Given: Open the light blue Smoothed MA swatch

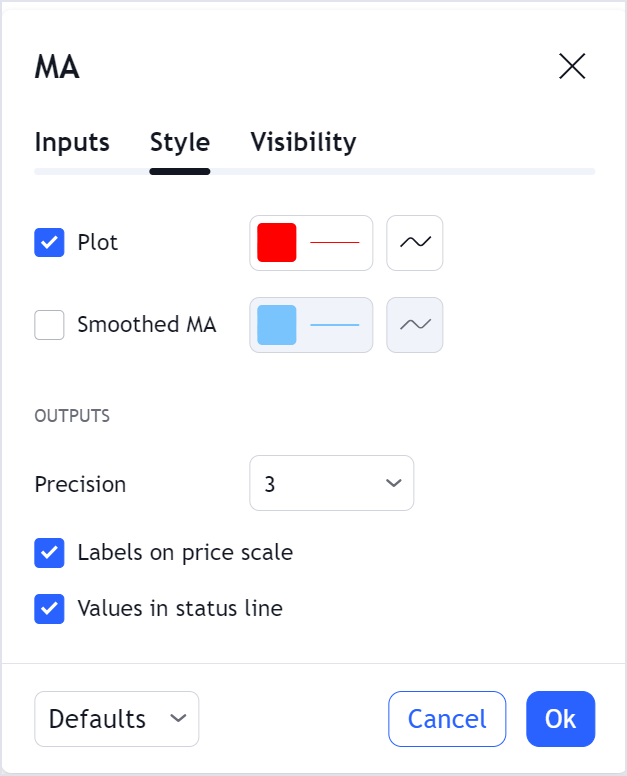Looking at the screenshot, I should 277,325.
